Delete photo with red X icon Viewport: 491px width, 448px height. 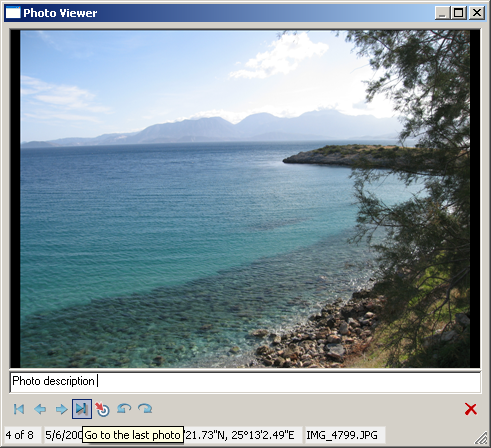[x=471, y=409]
